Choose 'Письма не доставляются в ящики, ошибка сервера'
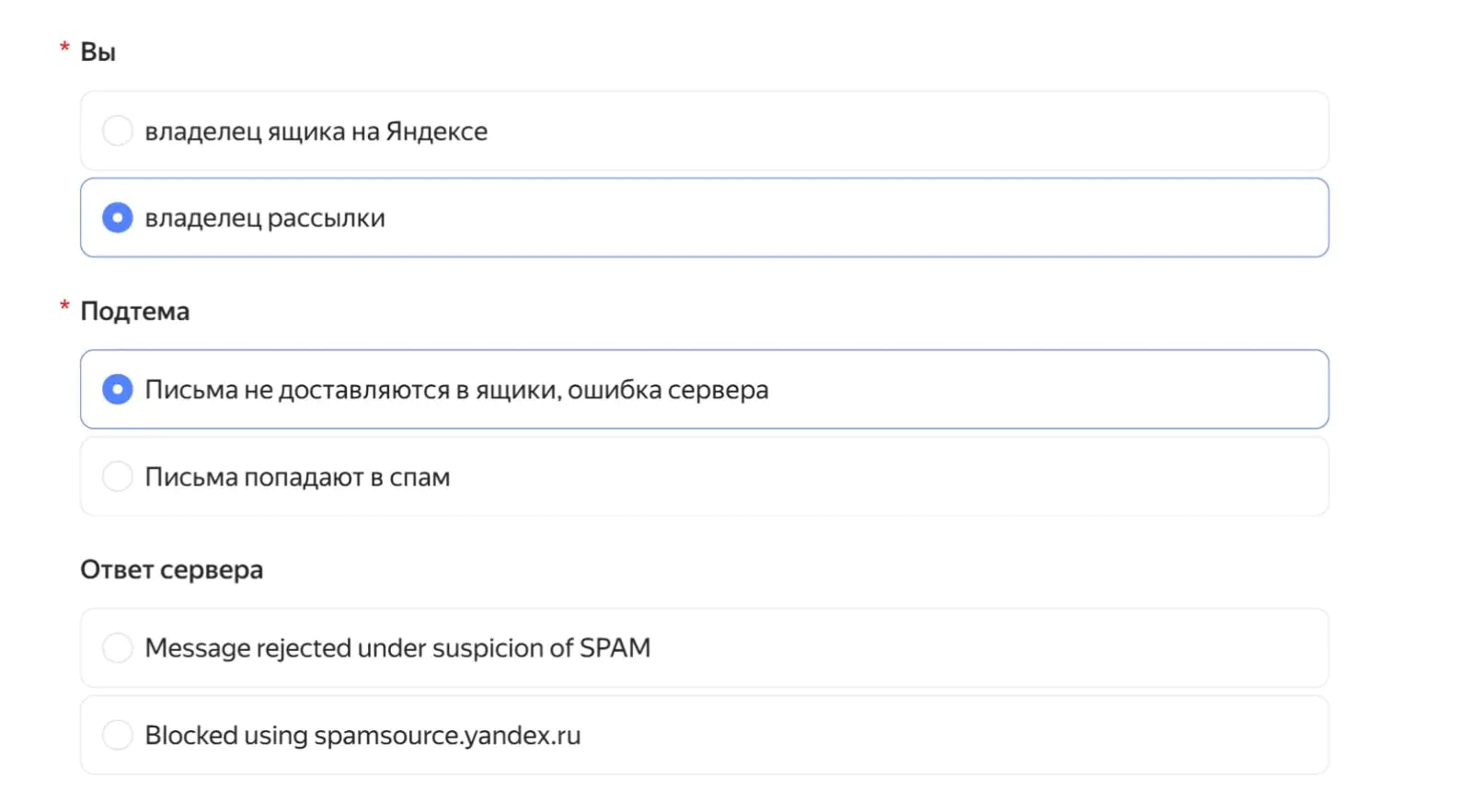This screenshot has width=1472, height=812. click(117, 389)
